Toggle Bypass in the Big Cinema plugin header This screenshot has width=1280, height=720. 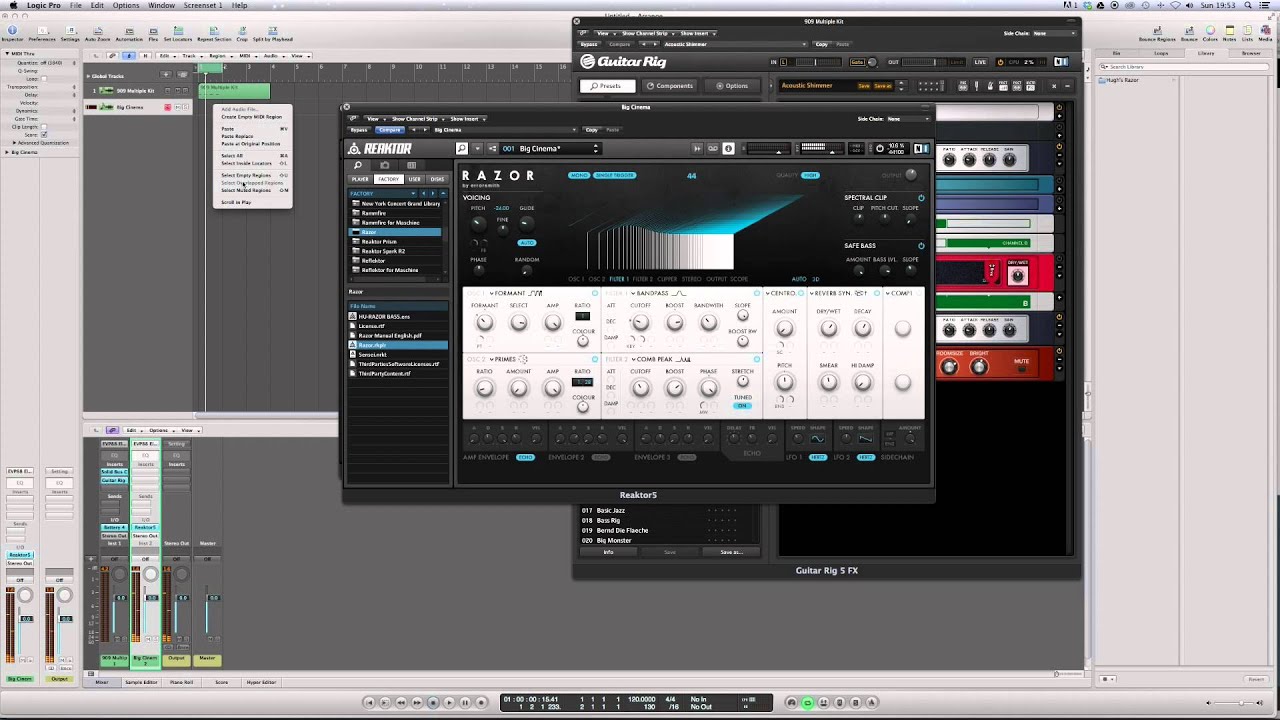tap(360, 130)
